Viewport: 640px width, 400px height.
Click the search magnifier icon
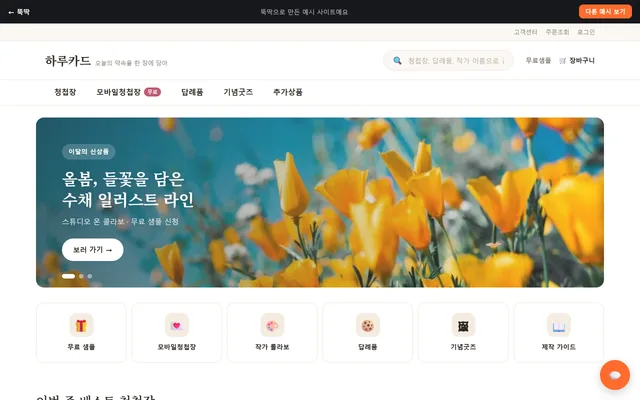click(397, 61)
